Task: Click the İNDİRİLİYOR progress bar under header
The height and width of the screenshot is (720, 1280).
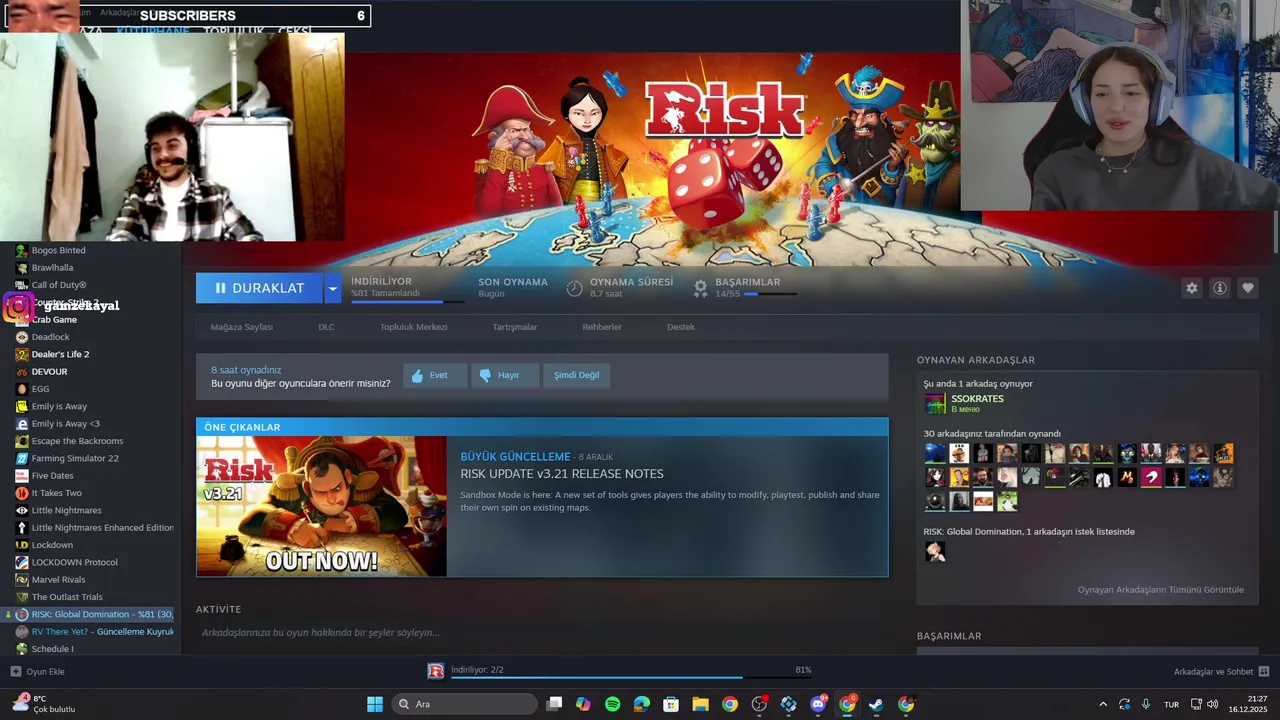Action: pyautogui.click(x=407, y=301)
